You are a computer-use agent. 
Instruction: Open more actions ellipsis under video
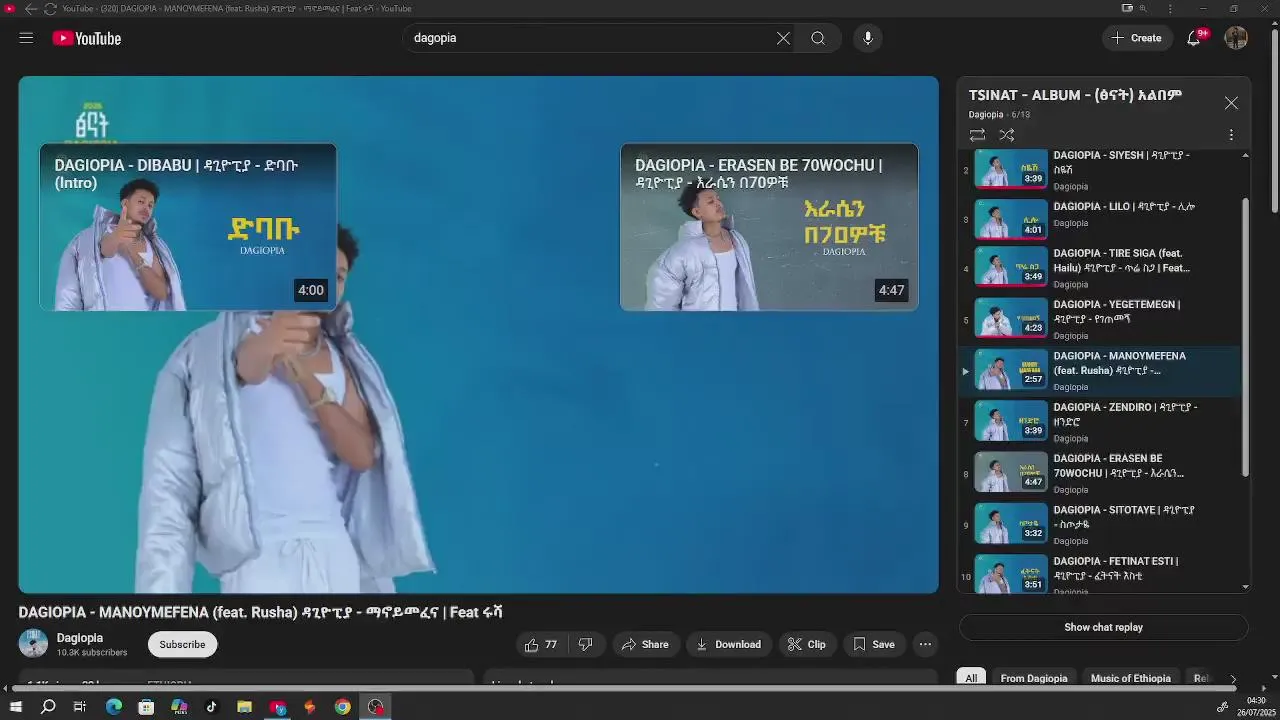pos(926,644)
